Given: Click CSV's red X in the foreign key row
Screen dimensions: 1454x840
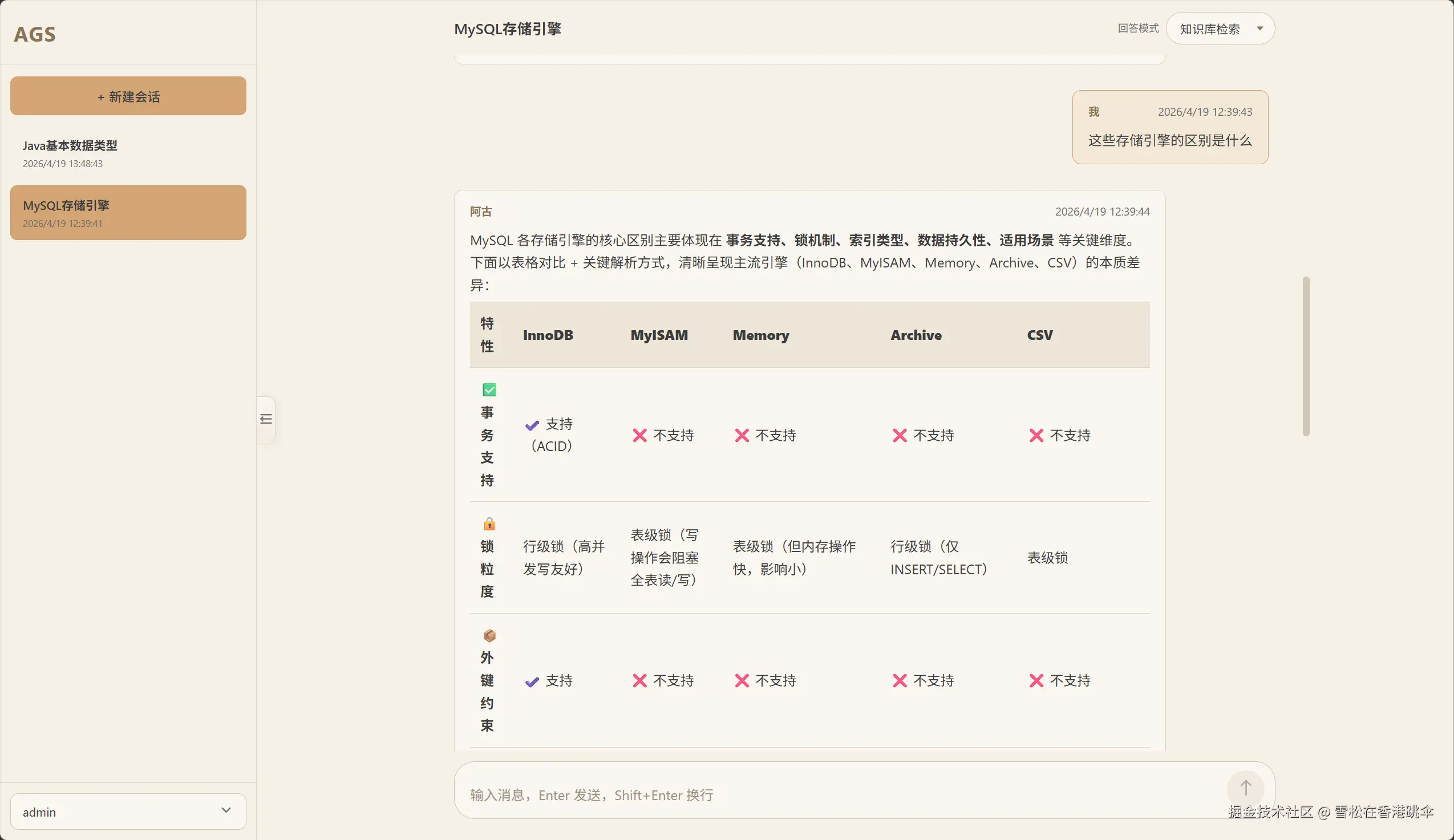Looking at the screenshot, I should 1036,681.
